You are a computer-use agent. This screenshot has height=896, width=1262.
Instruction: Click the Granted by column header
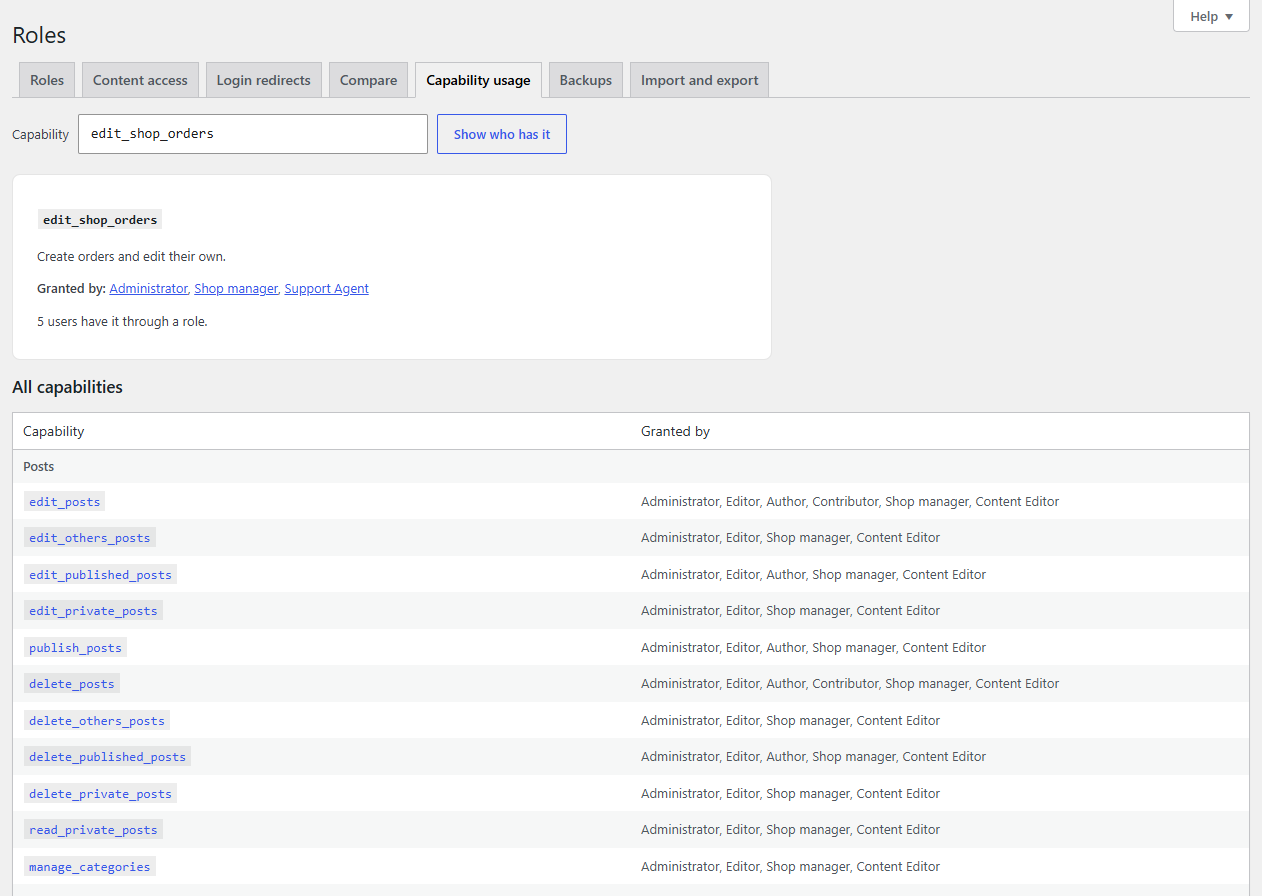675,431
